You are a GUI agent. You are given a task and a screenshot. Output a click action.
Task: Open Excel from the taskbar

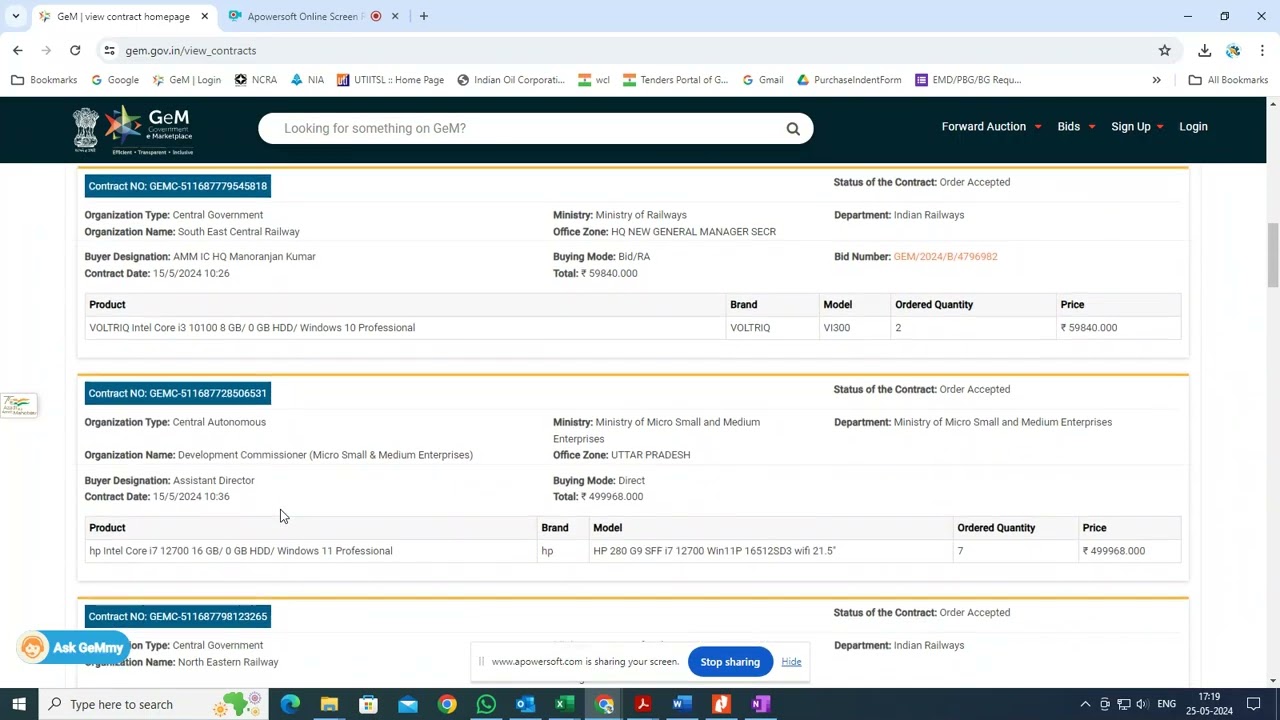(565, 704)
